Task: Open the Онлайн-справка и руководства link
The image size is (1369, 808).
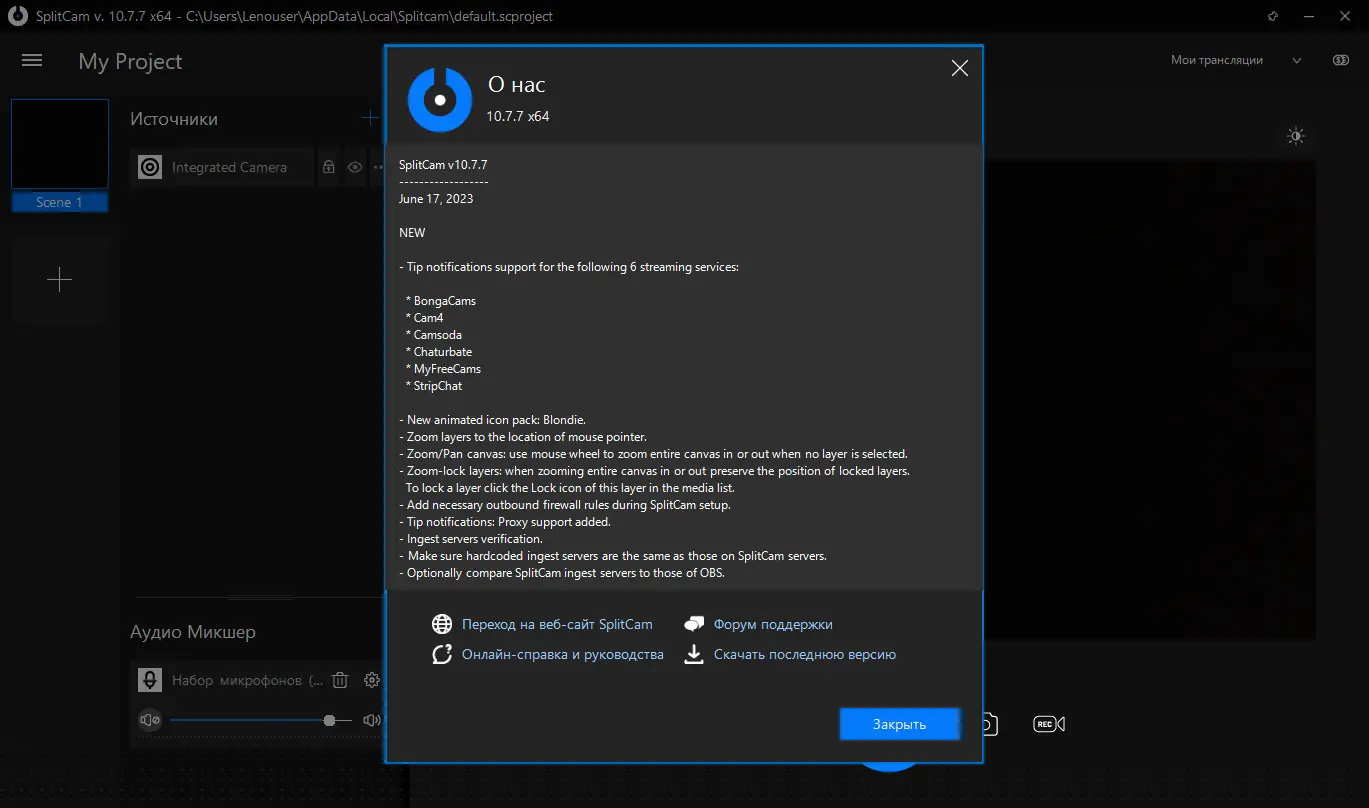Action: (563, 654)
